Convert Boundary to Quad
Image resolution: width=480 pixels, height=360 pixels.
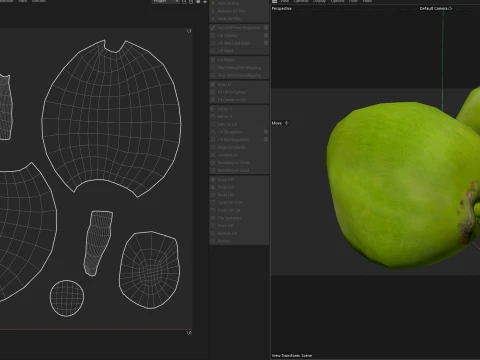tap(239, 170)
